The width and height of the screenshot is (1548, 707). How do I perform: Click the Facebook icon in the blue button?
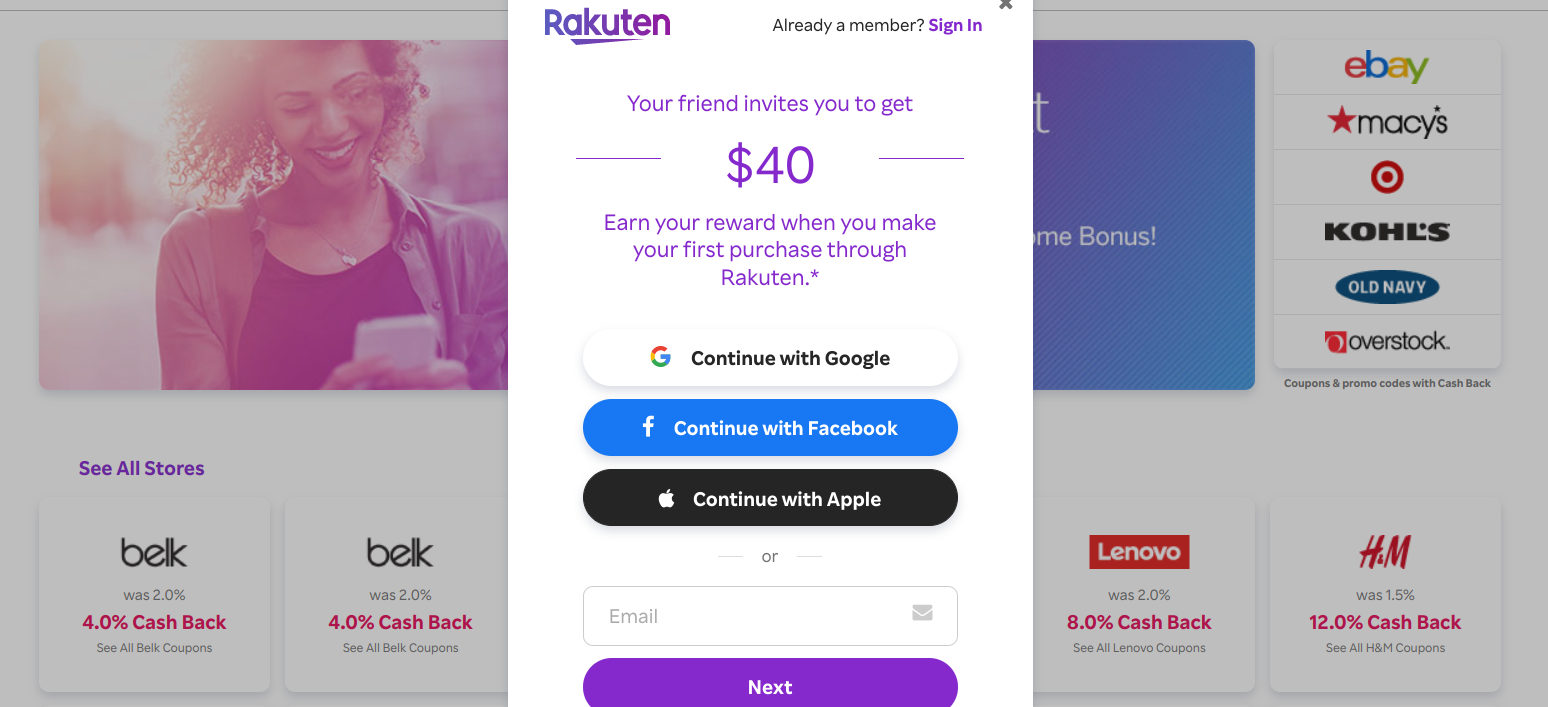pyautogui.click(x=648, y=427)
